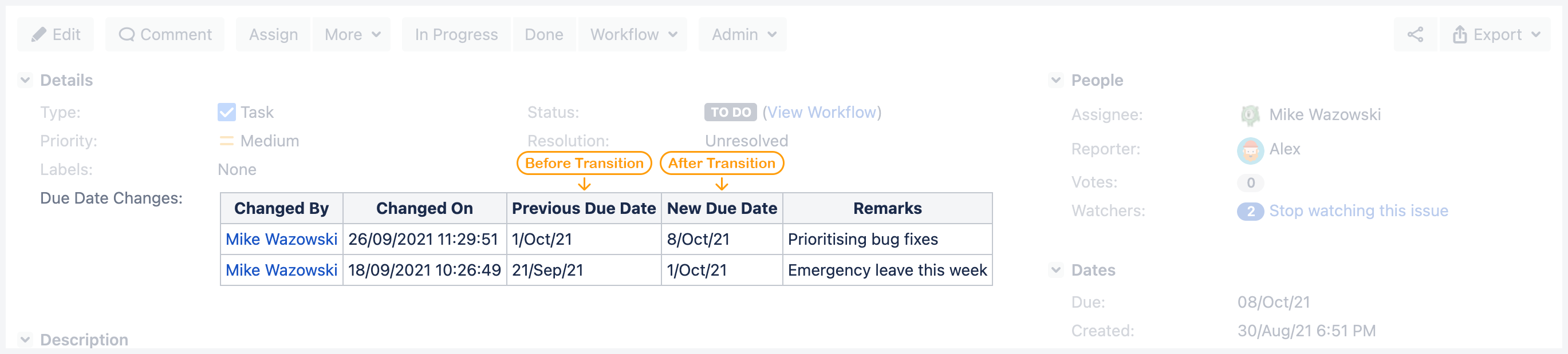Screen dimensions: 1568x354
Task: Select the In Progress transition
Action: [455, 35]
